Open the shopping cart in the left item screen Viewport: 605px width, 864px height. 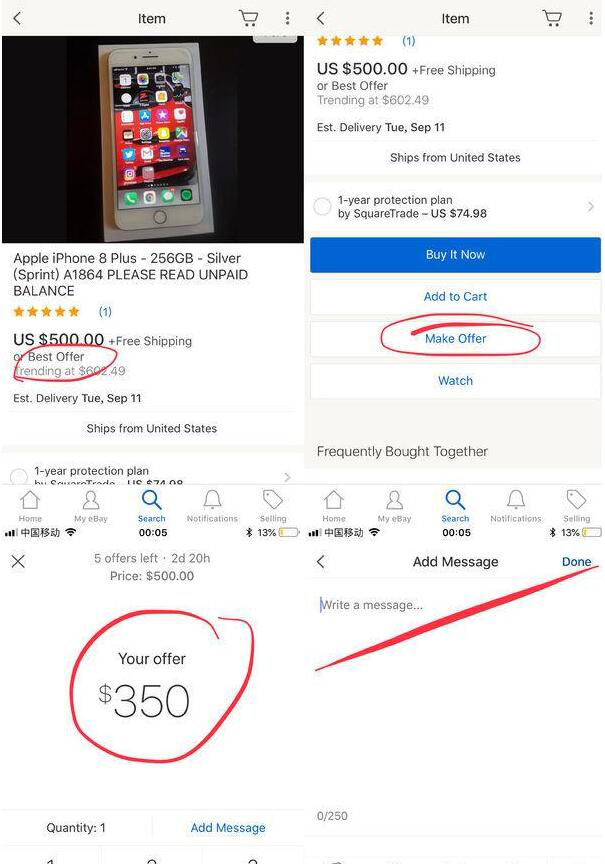click(x=249, y=18)
